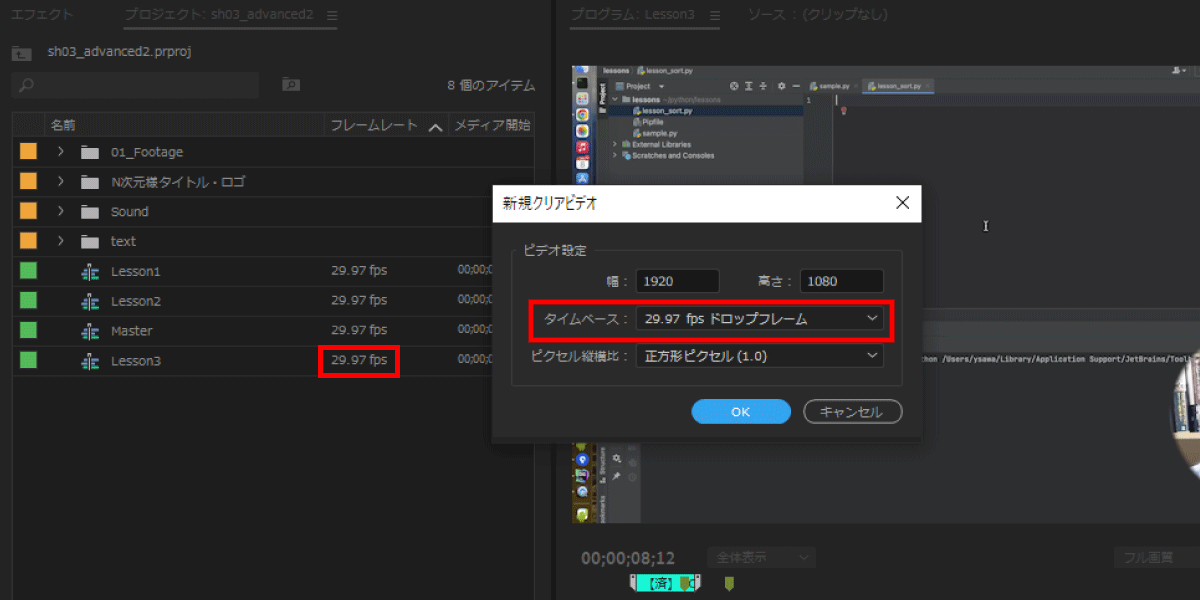Screen dimensions: 1200x600
Task: Open the ピクセル縦横比 dropdown
Action: (x=760, y=355)
